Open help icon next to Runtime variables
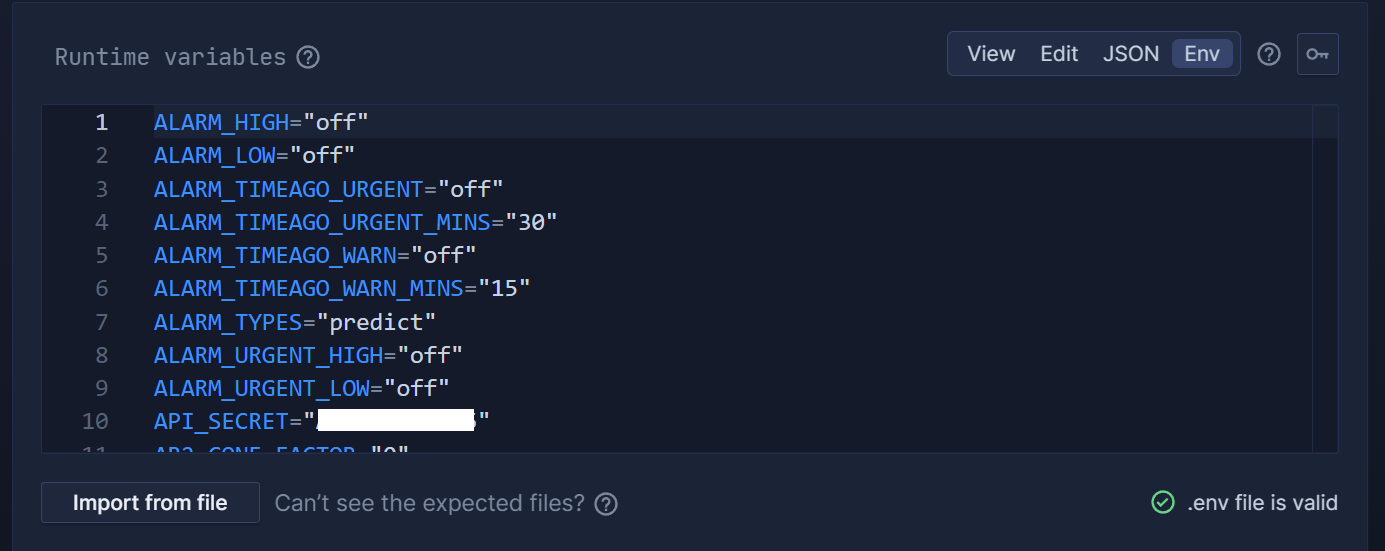The image size is (1385, 551). [309, 57]
